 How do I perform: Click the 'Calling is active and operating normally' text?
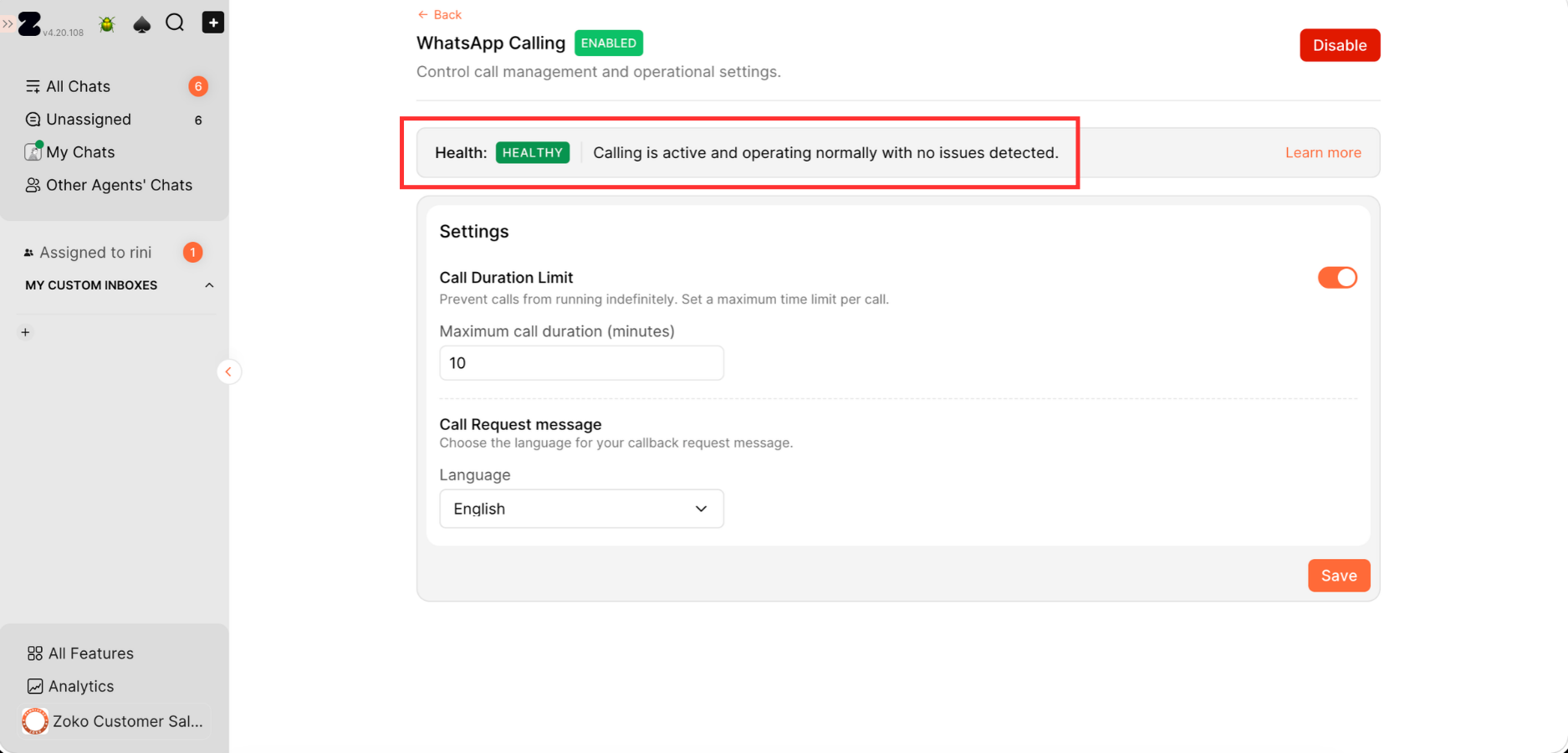pos(825,152)
